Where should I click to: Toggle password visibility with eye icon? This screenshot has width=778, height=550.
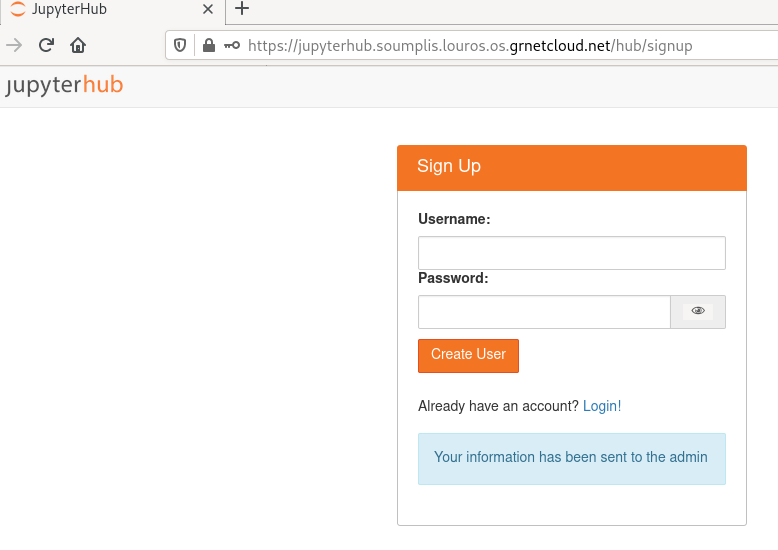(x=698, y=311)
